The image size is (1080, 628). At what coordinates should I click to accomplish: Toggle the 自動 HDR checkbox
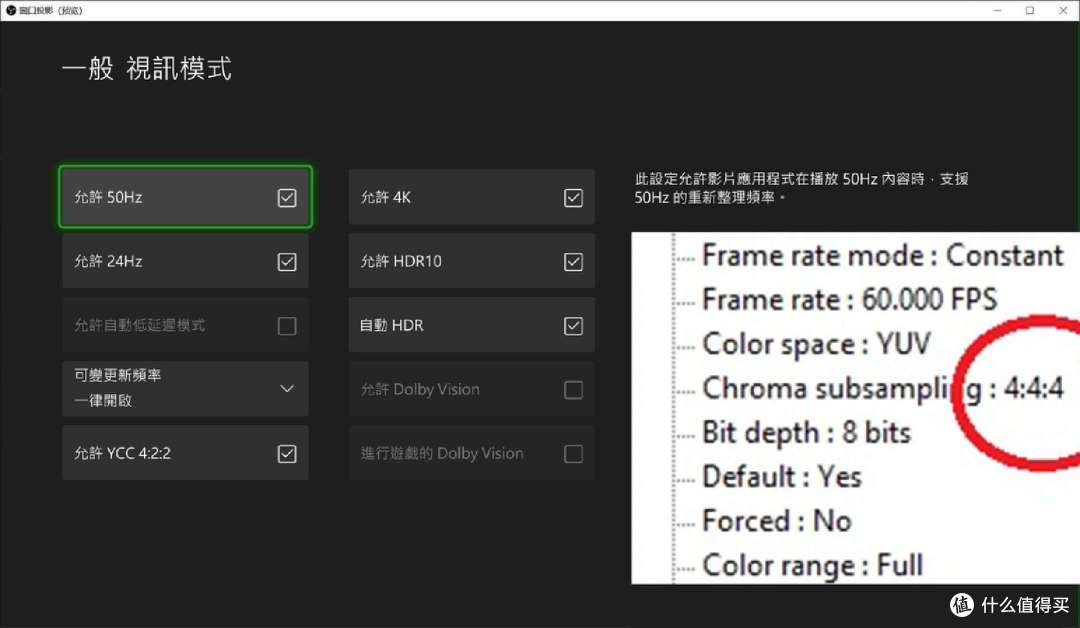573,326
